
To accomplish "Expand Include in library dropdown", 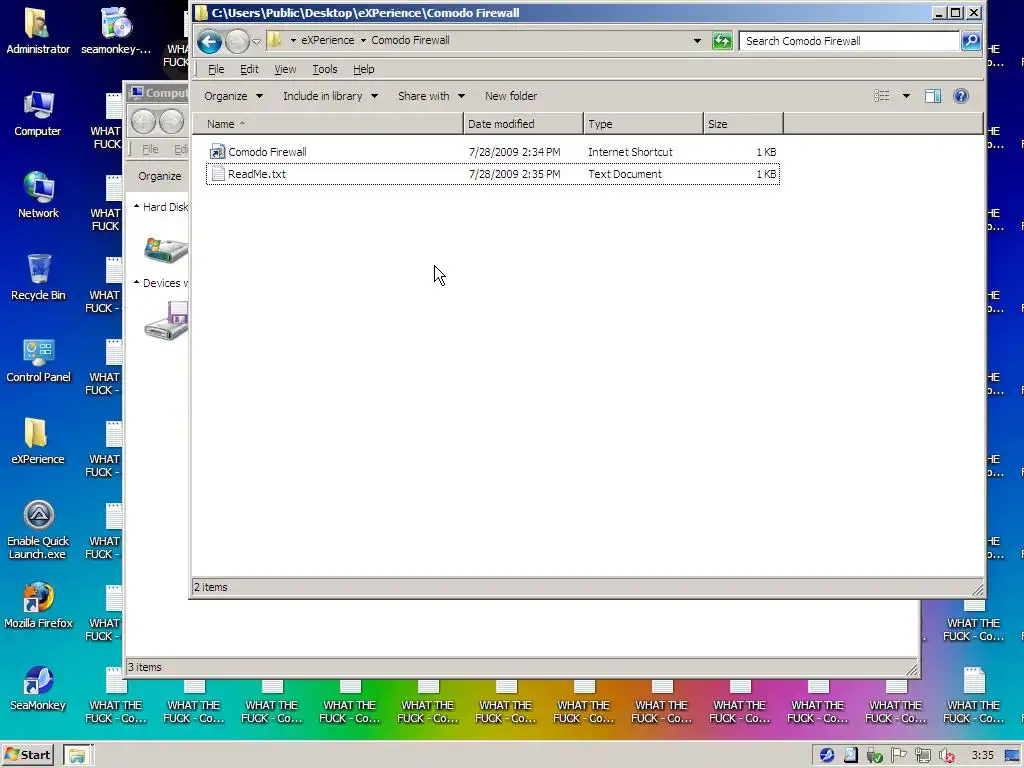I will pyautogui.click(x=330, y=96).
